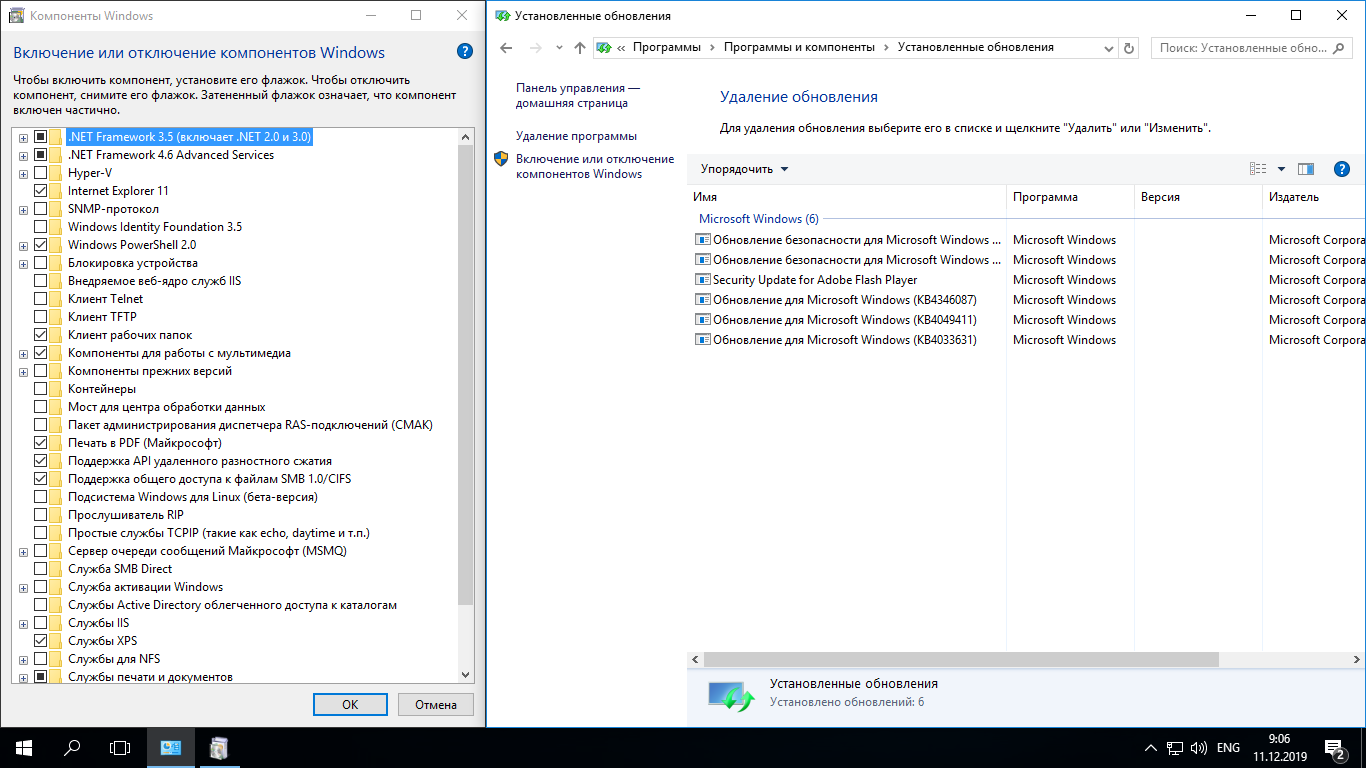Click in the search installed updates field

pos(1245,48)
